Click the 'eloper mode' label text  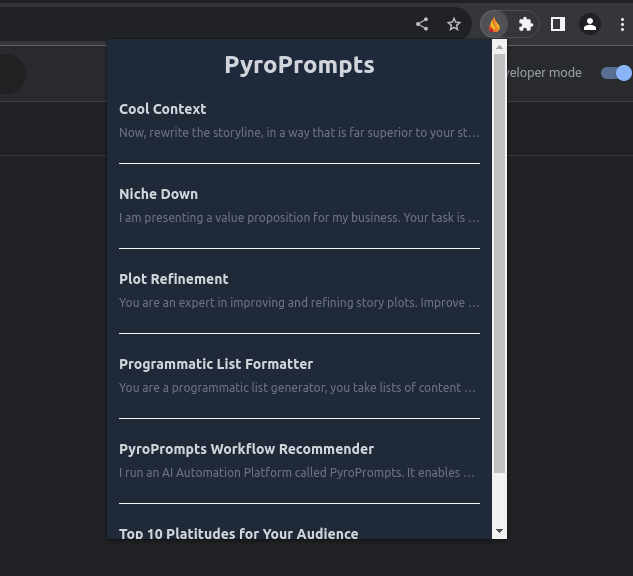click(544, 73)
